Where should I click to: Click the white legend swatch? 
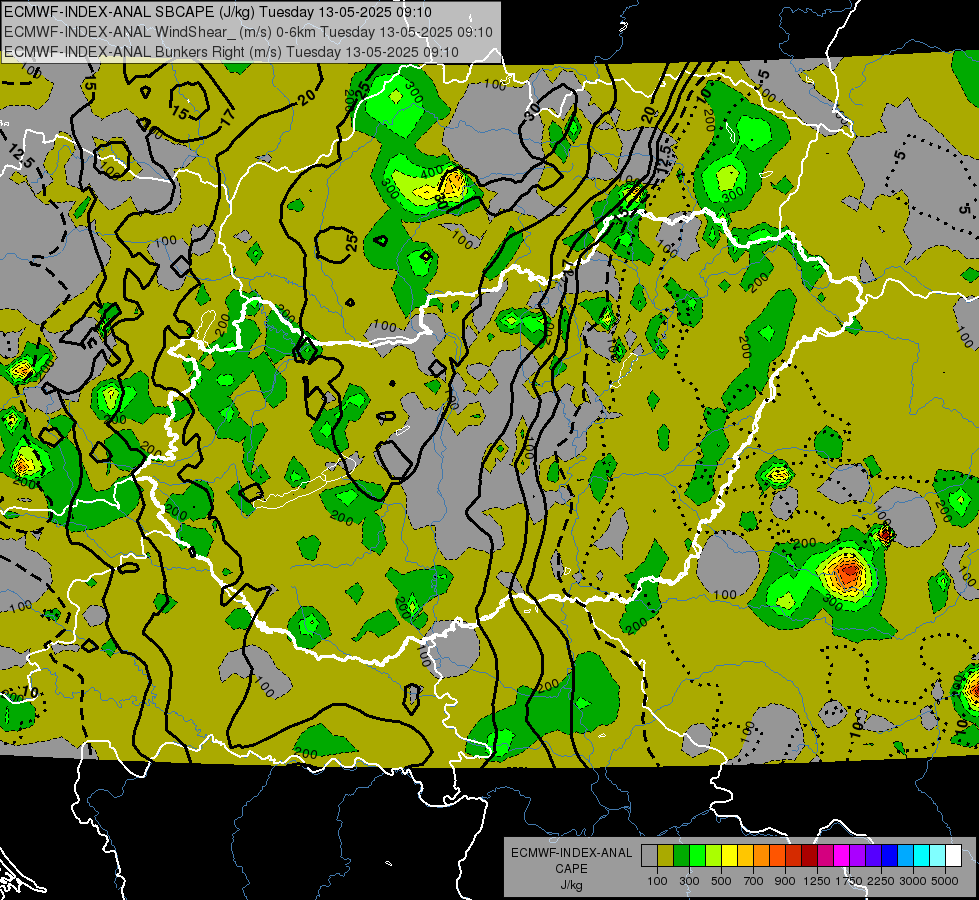click(953, 856)
